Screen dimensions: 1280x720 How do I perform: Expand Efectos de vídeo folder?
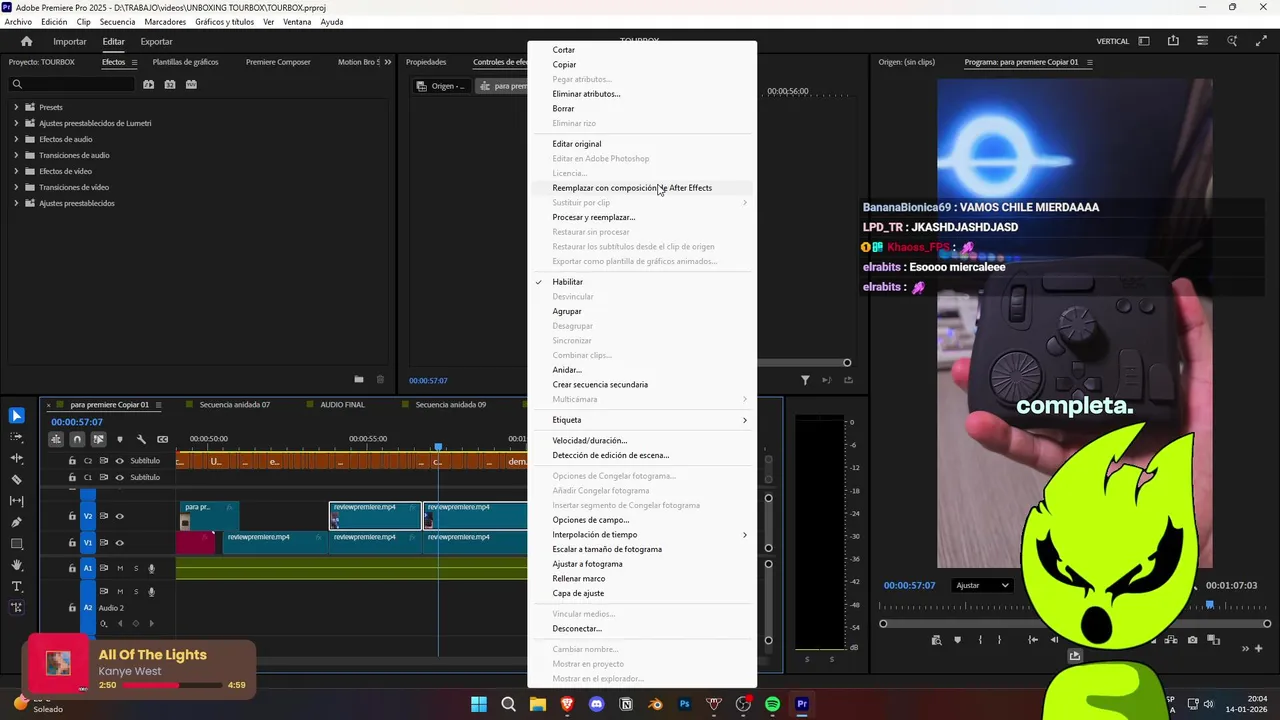[x=16, y=171]
